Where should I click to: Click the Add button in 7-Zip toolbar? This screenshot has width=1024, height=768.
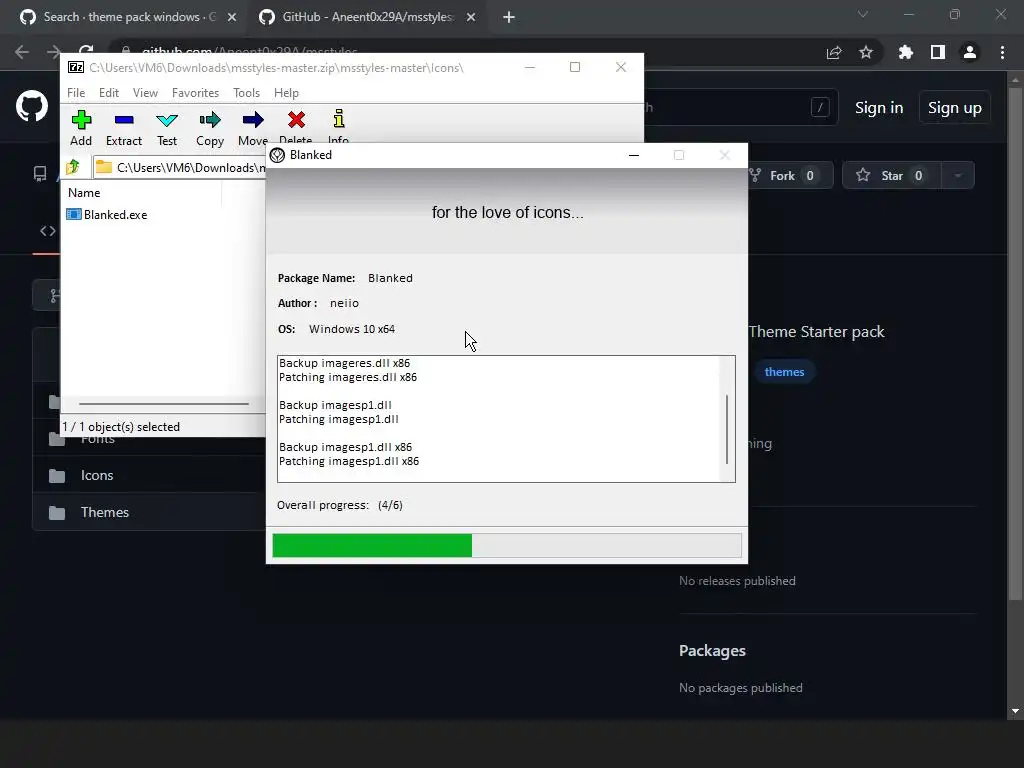[81, 128]
